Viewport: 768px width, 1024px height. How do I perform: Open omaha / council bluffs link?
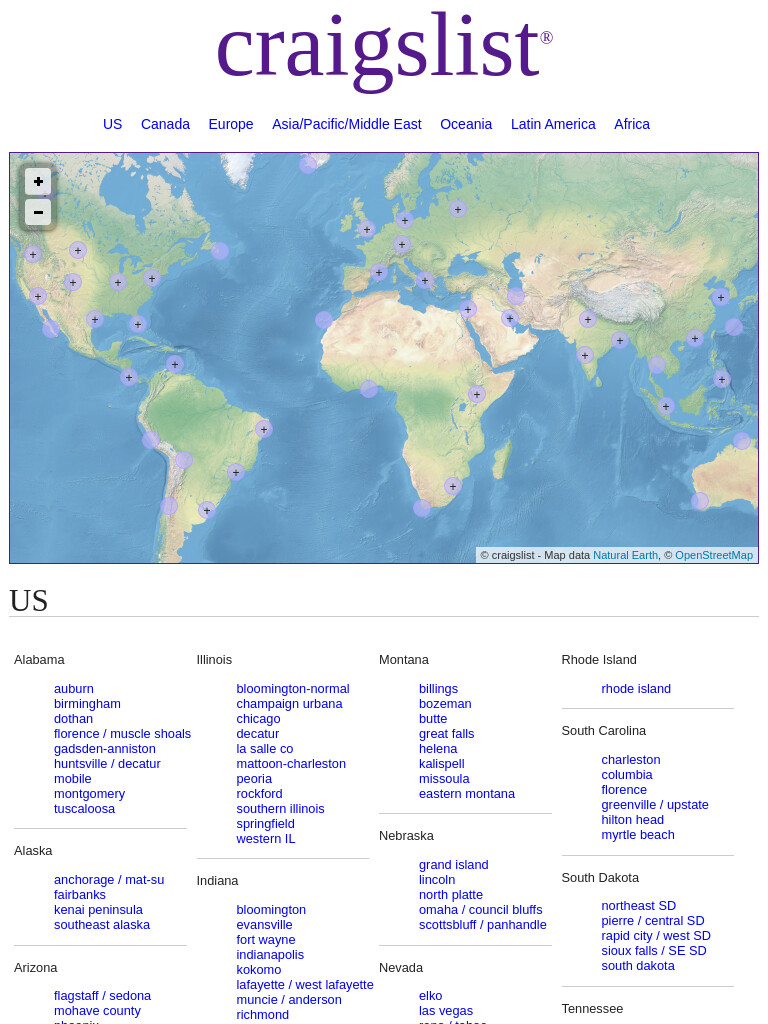[481, 910]
